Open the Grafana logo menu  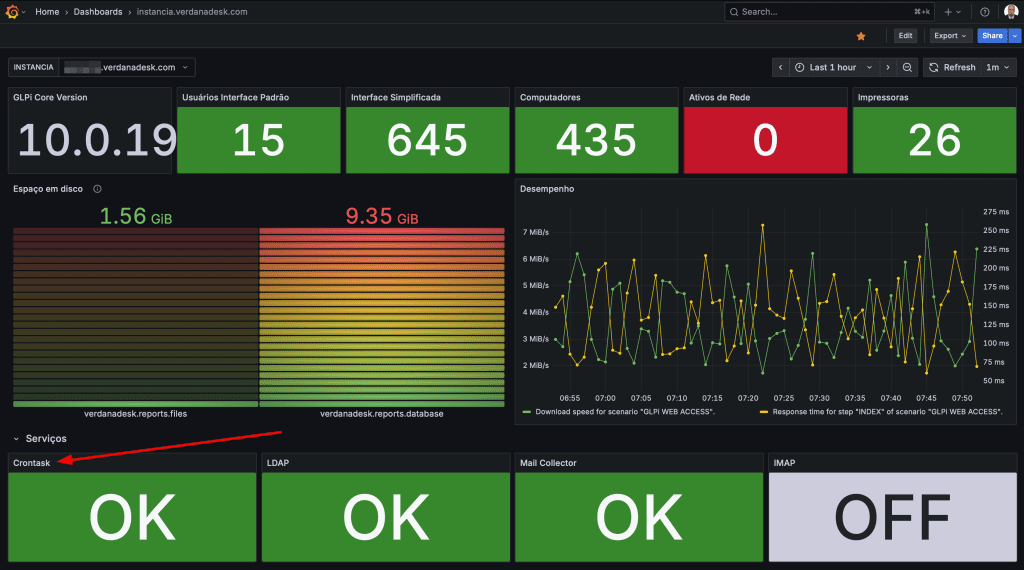12,12
